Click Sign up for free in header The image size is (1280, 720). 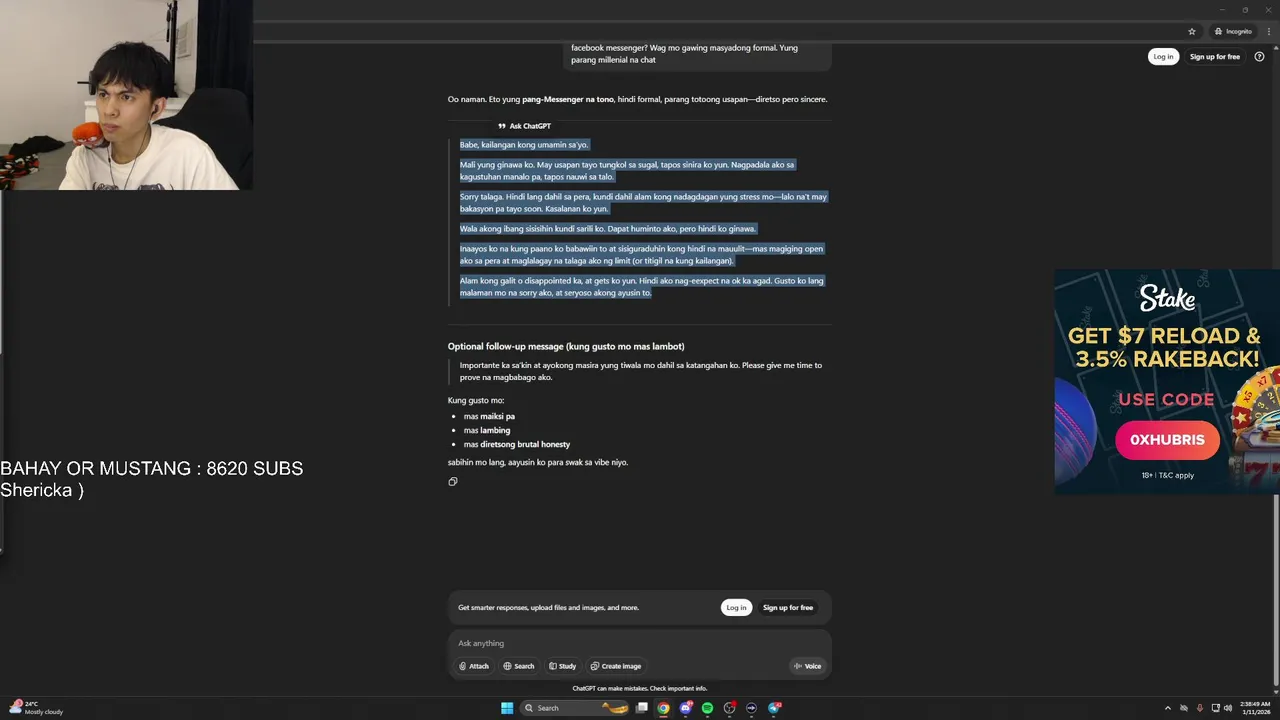tap(1214, 57)
